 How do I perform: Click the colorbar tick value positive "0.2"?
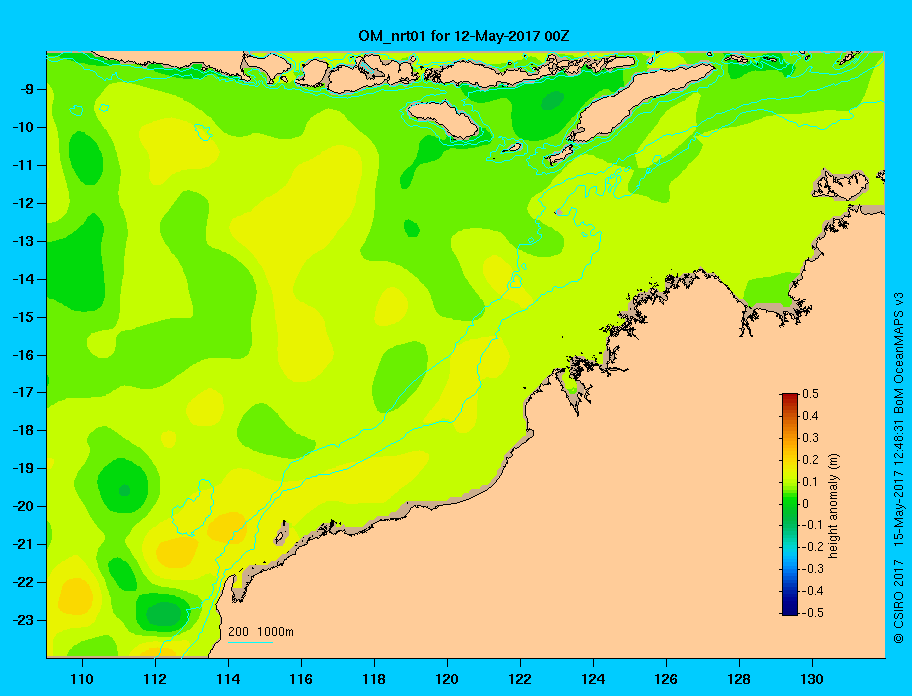tap(811, 460)
